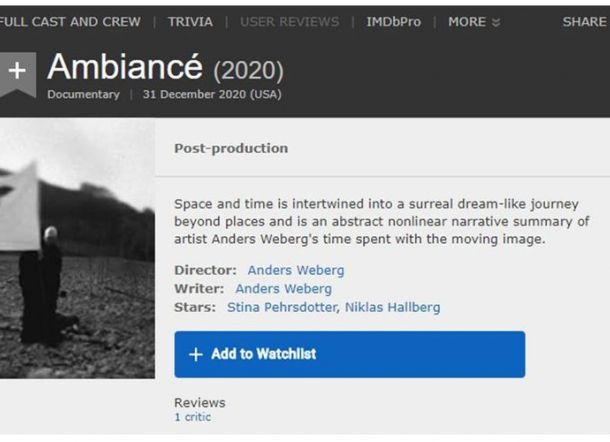Go to USER REVIEWS tab

pos(289,21)
